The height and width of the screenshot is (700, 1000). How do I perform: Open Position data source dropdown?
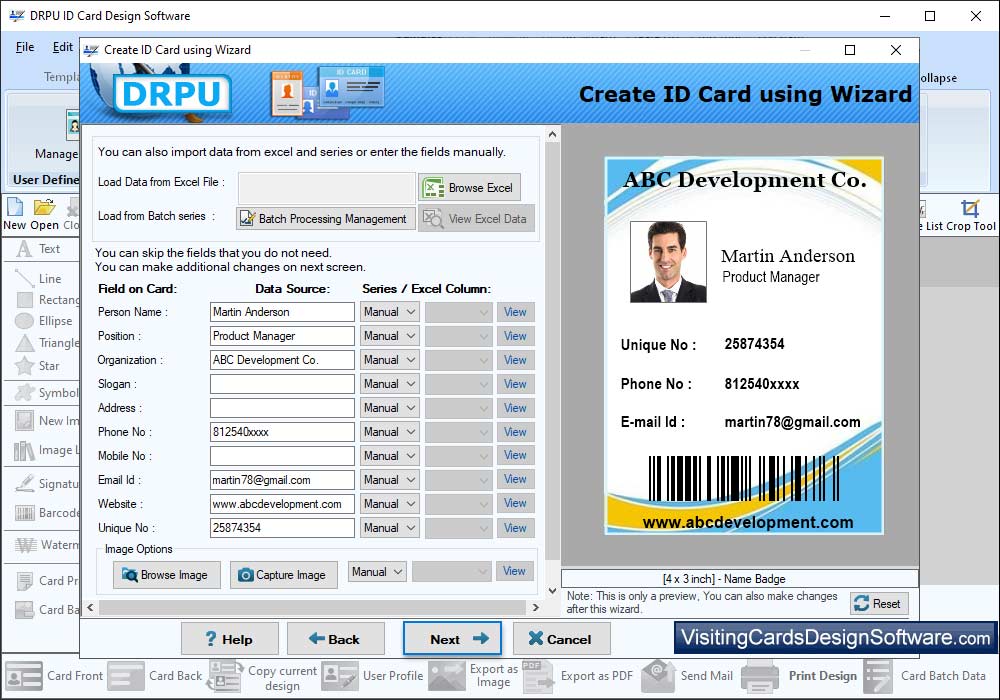(390, 336)
